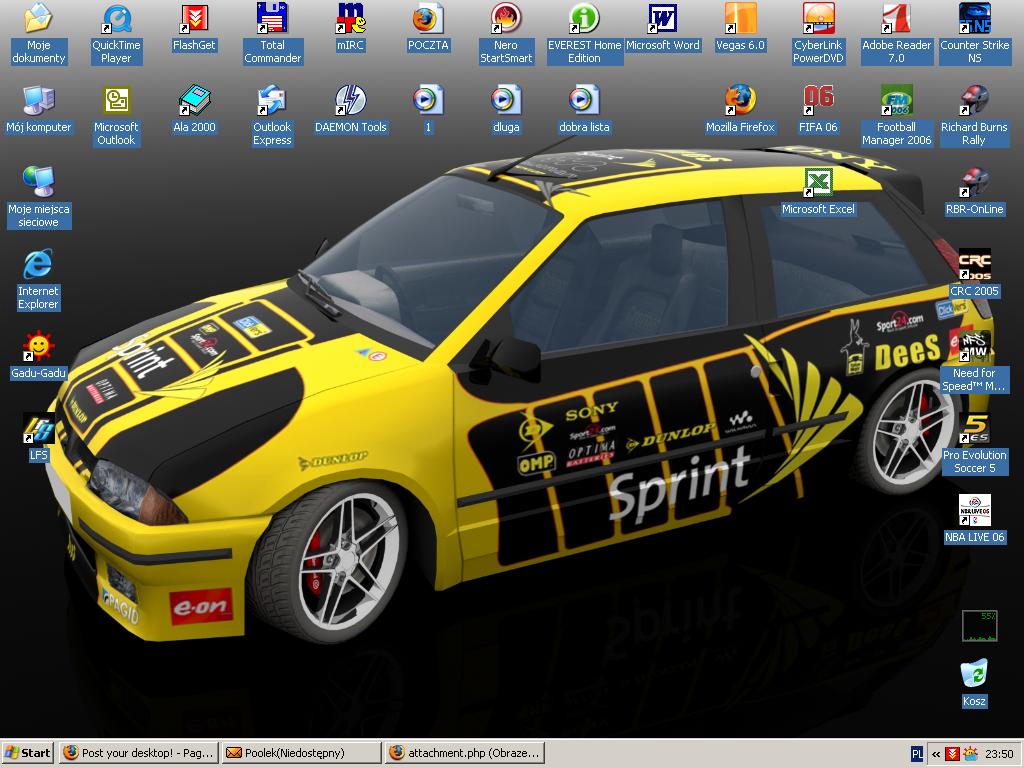The image size is (1024, 768).
Task: Switch to 'Post your desktop!' taskbar window
Action: [x=138, y=753]
